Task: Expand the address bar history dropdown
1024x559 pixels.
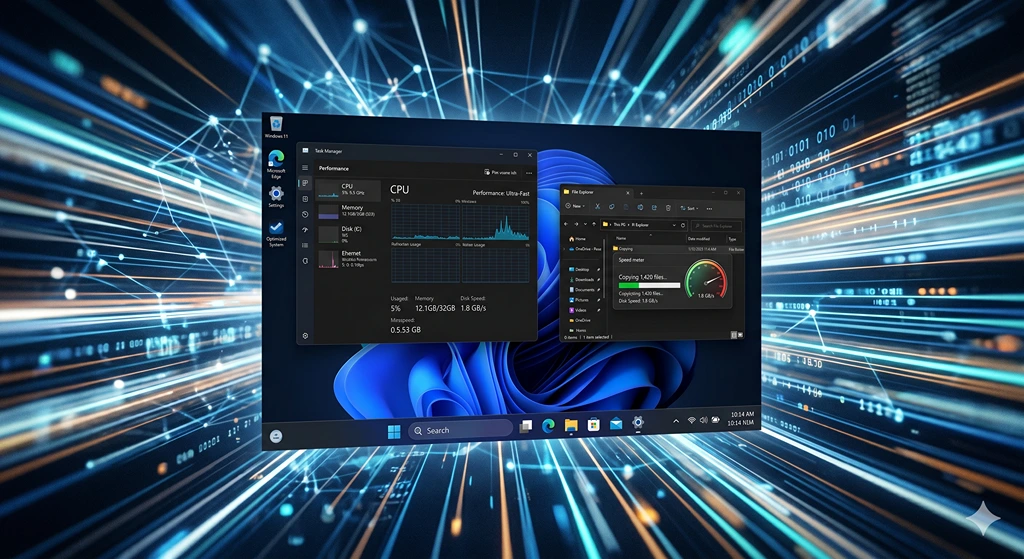Action: (674, 225)
